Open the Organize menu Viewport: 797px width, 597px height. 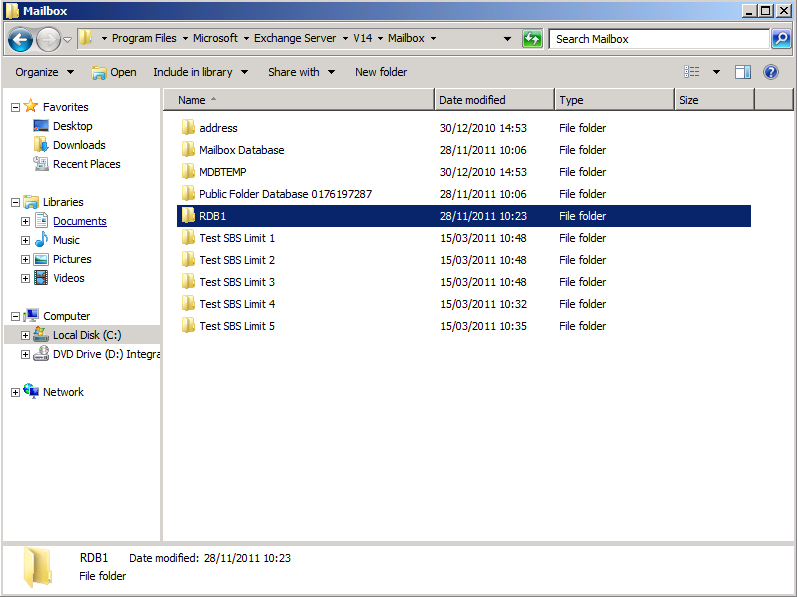point(44,72)
